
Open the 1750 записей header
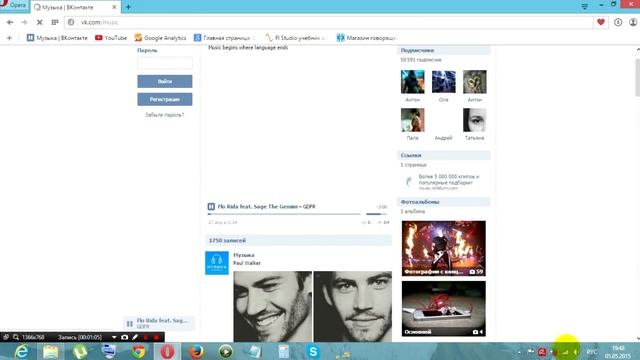tap(298, 240)
